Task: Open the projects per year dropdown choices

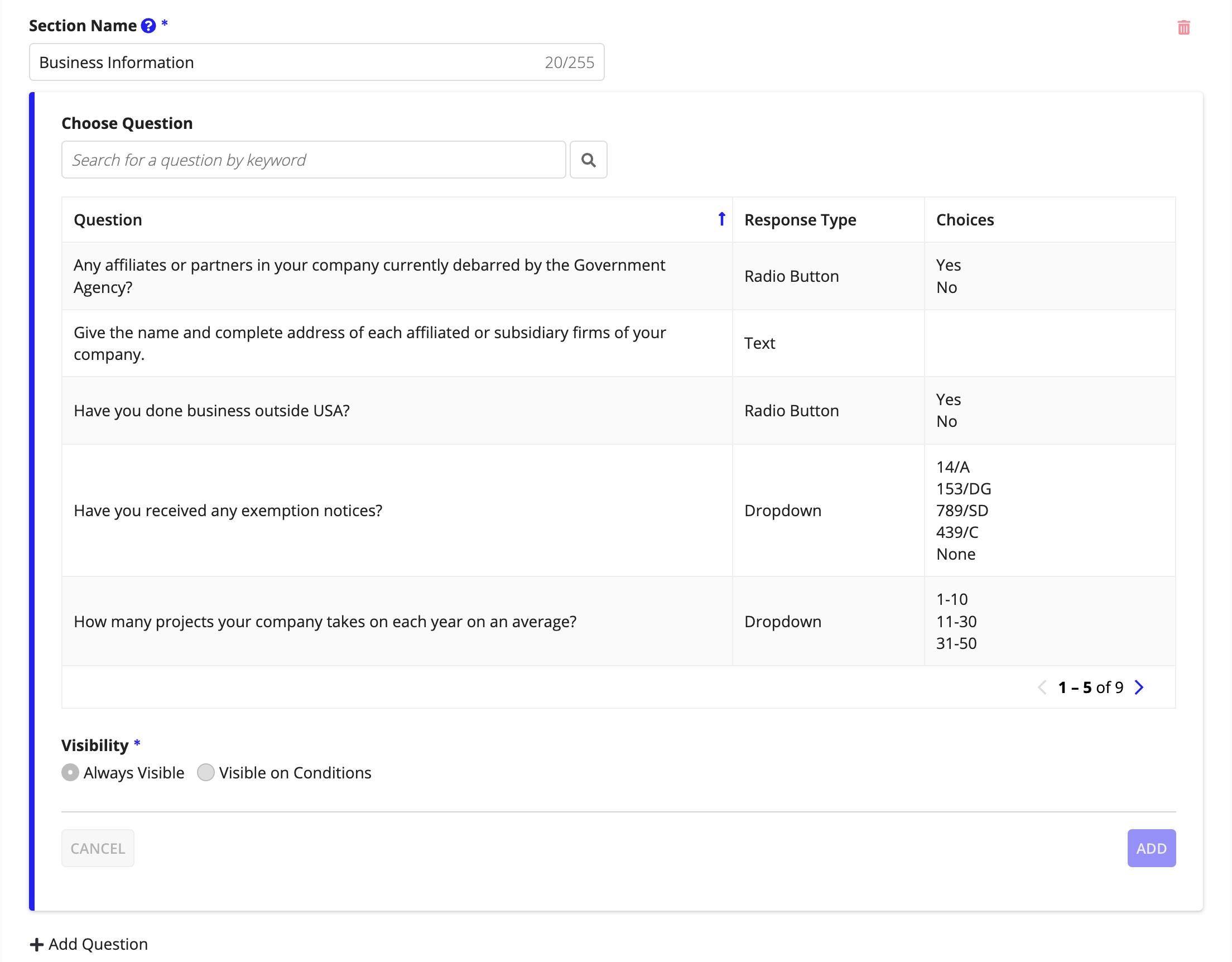Action: (1049, 621)
